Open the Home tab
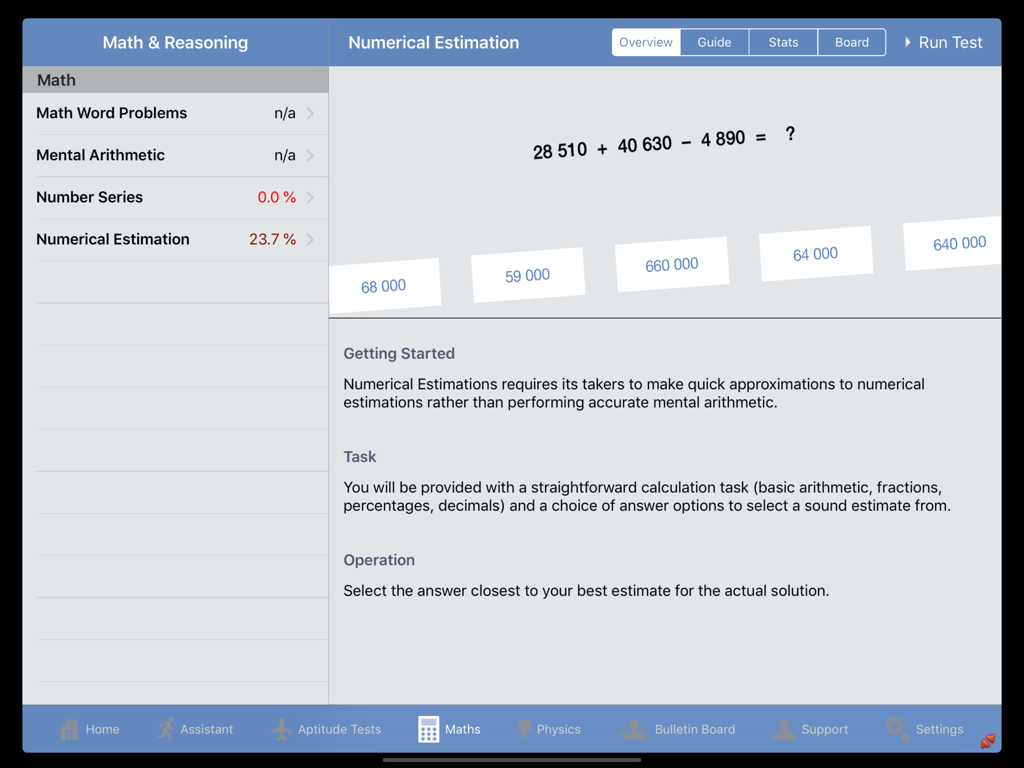Image resolution: width=1024 pixels, height=768 pixels. click(90, 729)
